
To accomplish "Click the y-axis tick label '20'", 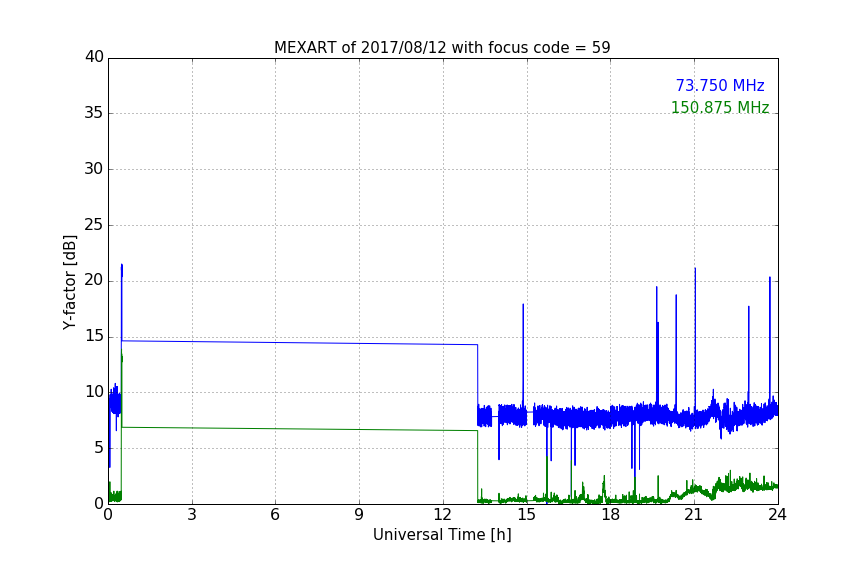I will [94, 280].
